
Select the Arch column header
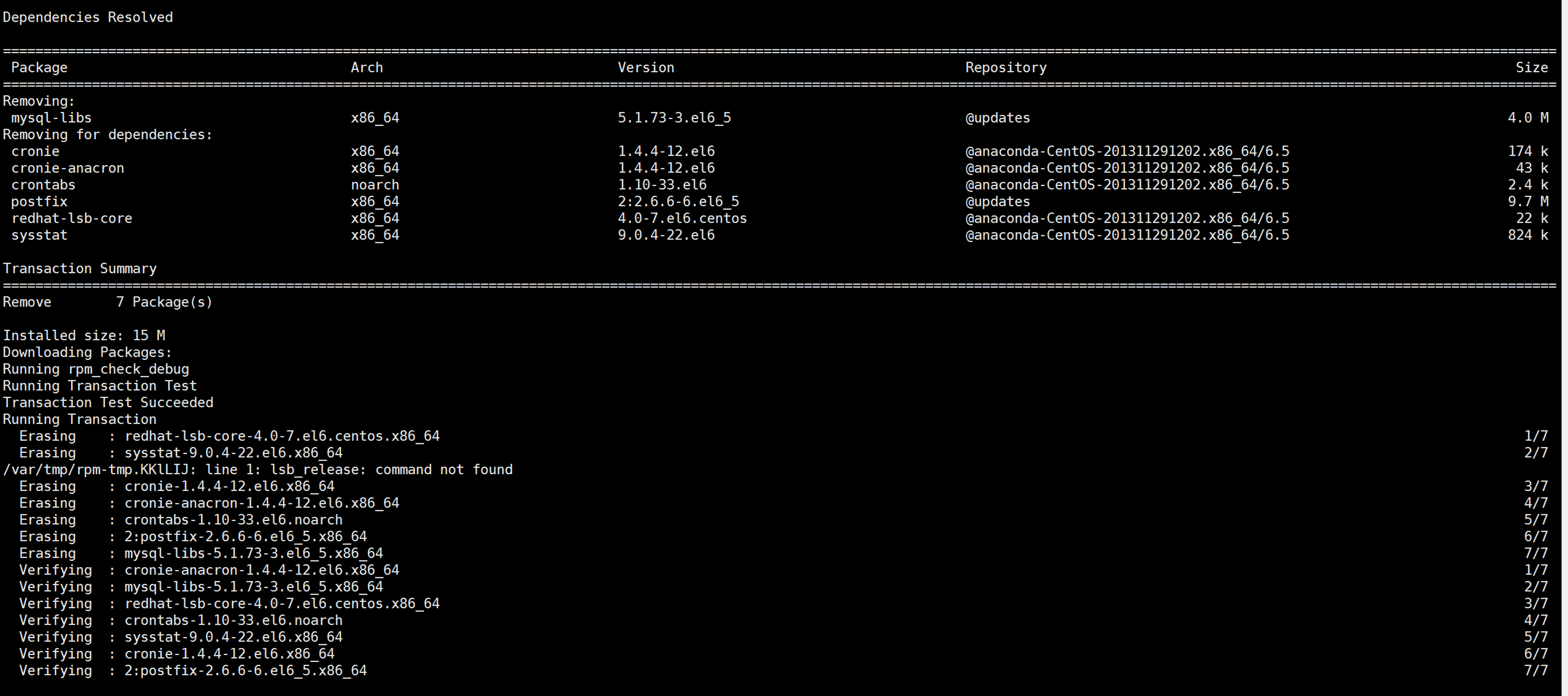[x=366, y=68]
